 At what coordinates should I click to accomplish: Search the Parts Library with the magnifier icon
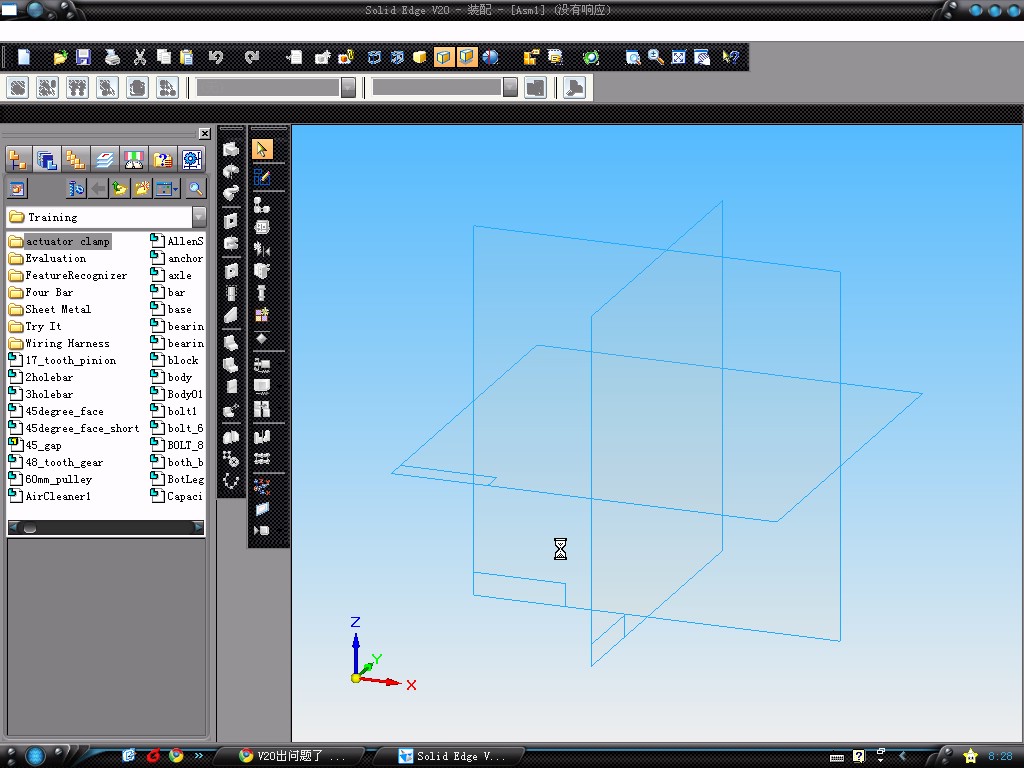coord(195,189)
